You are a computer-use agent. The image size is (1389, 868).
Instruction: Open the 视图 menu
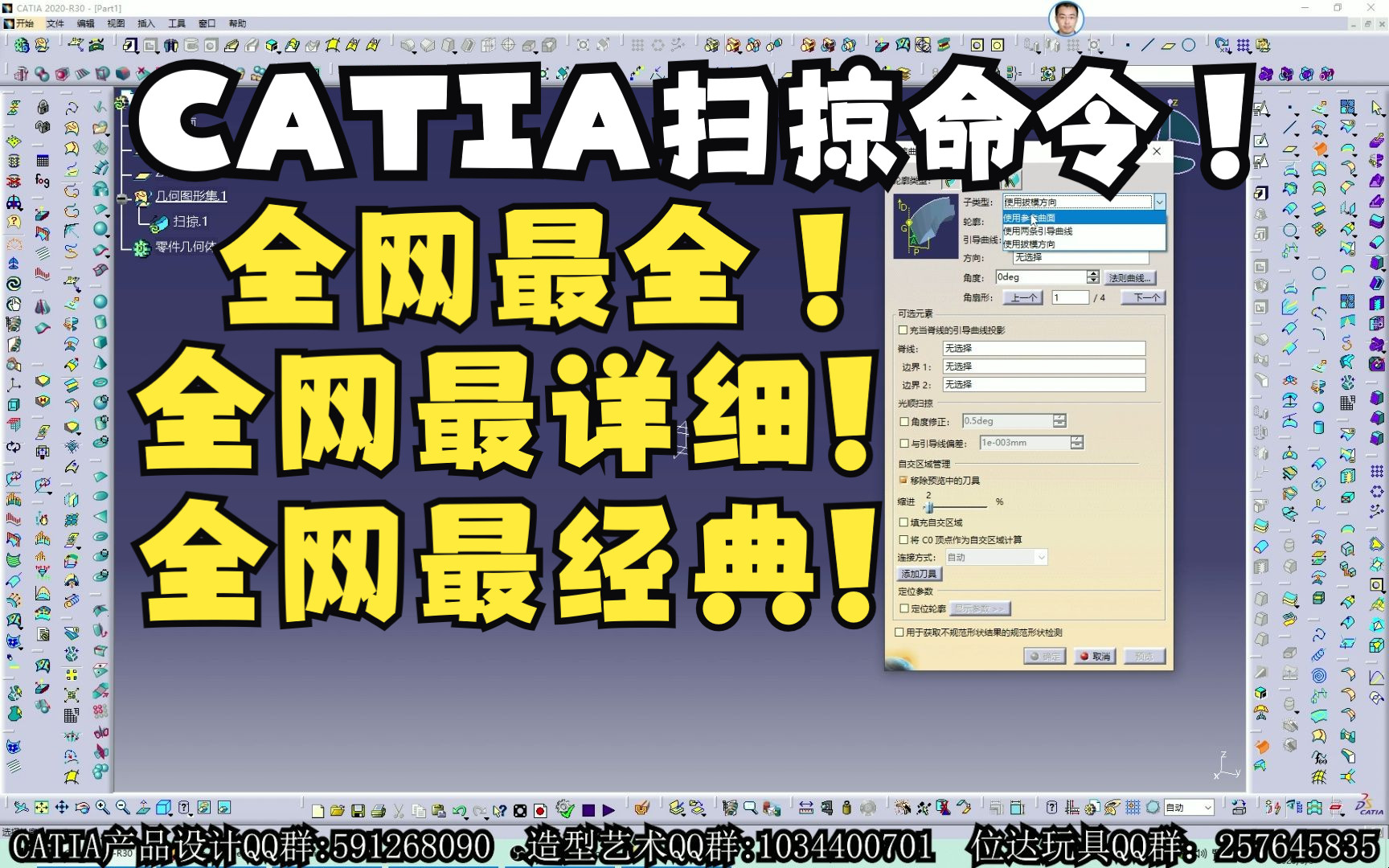tap(116, 23)
